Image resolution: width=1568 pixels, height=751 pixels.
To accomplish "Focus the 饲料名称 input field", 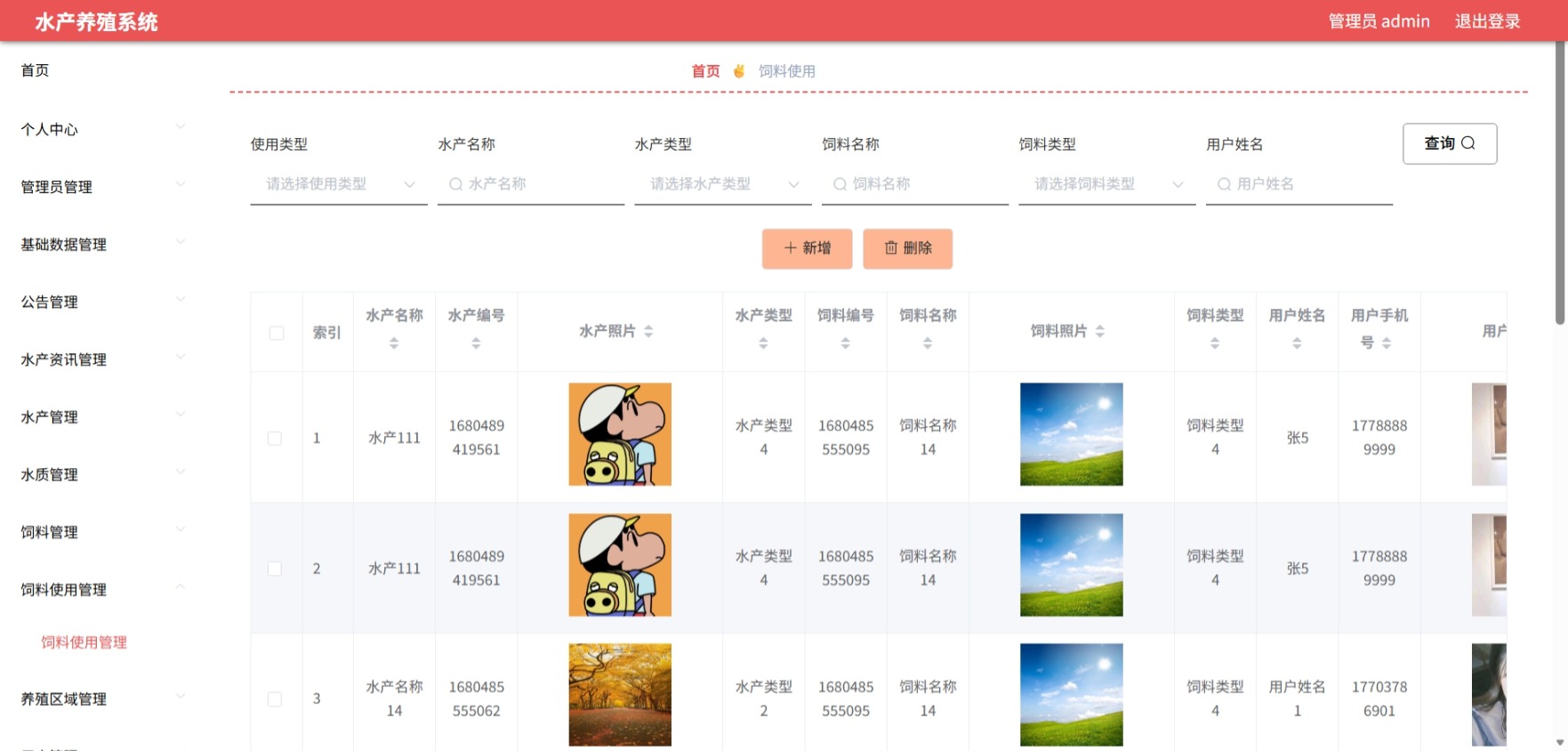I will click(915, 184).
